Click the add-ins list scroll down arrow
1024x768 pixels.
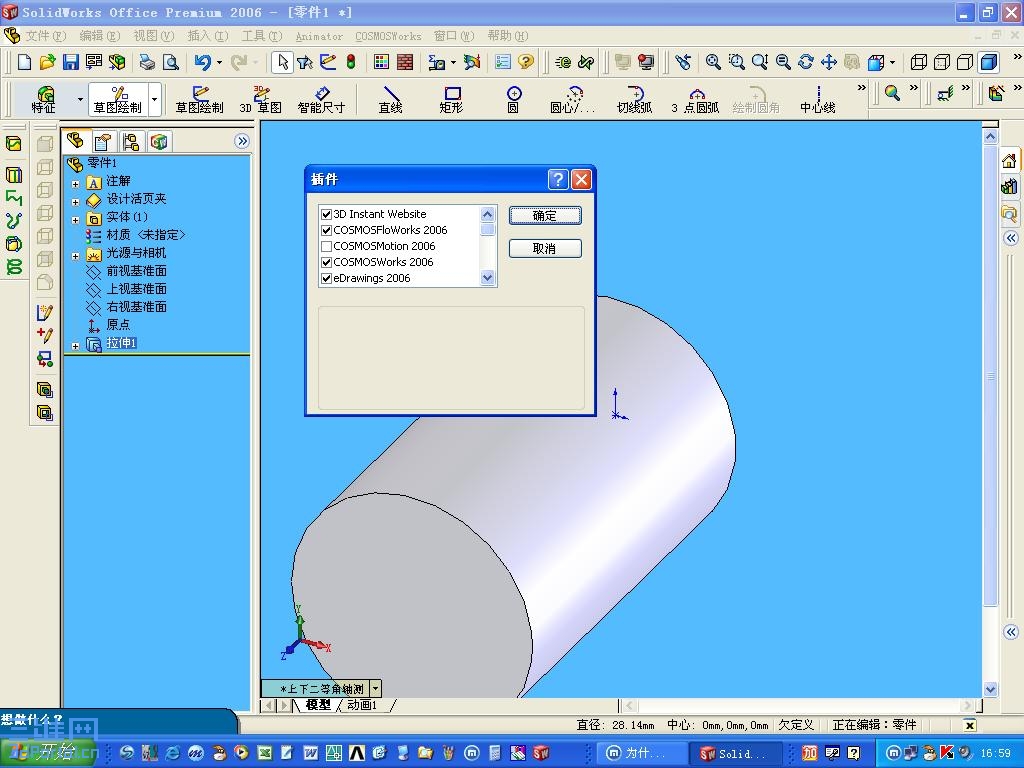tap(487, 278)
